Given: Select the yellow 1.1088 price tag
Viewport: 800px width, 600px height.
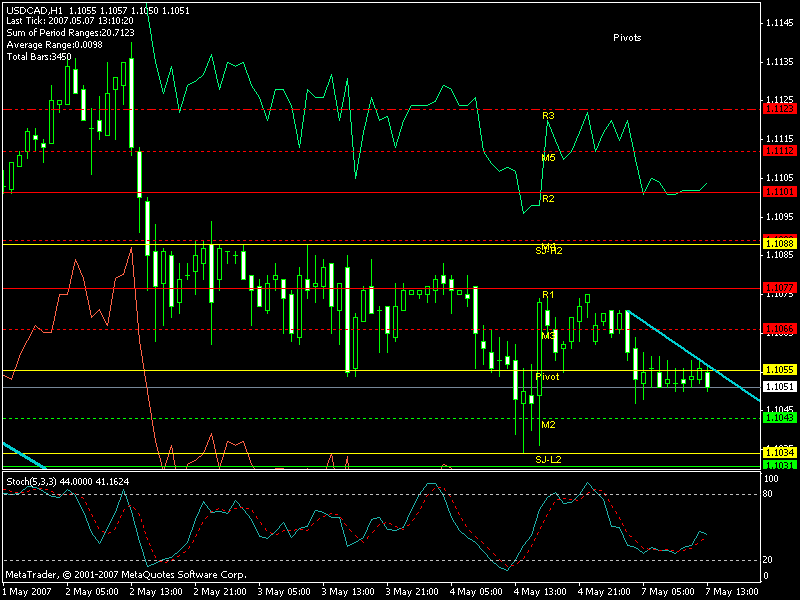Looking at the screenshot, I should [778, 243].
